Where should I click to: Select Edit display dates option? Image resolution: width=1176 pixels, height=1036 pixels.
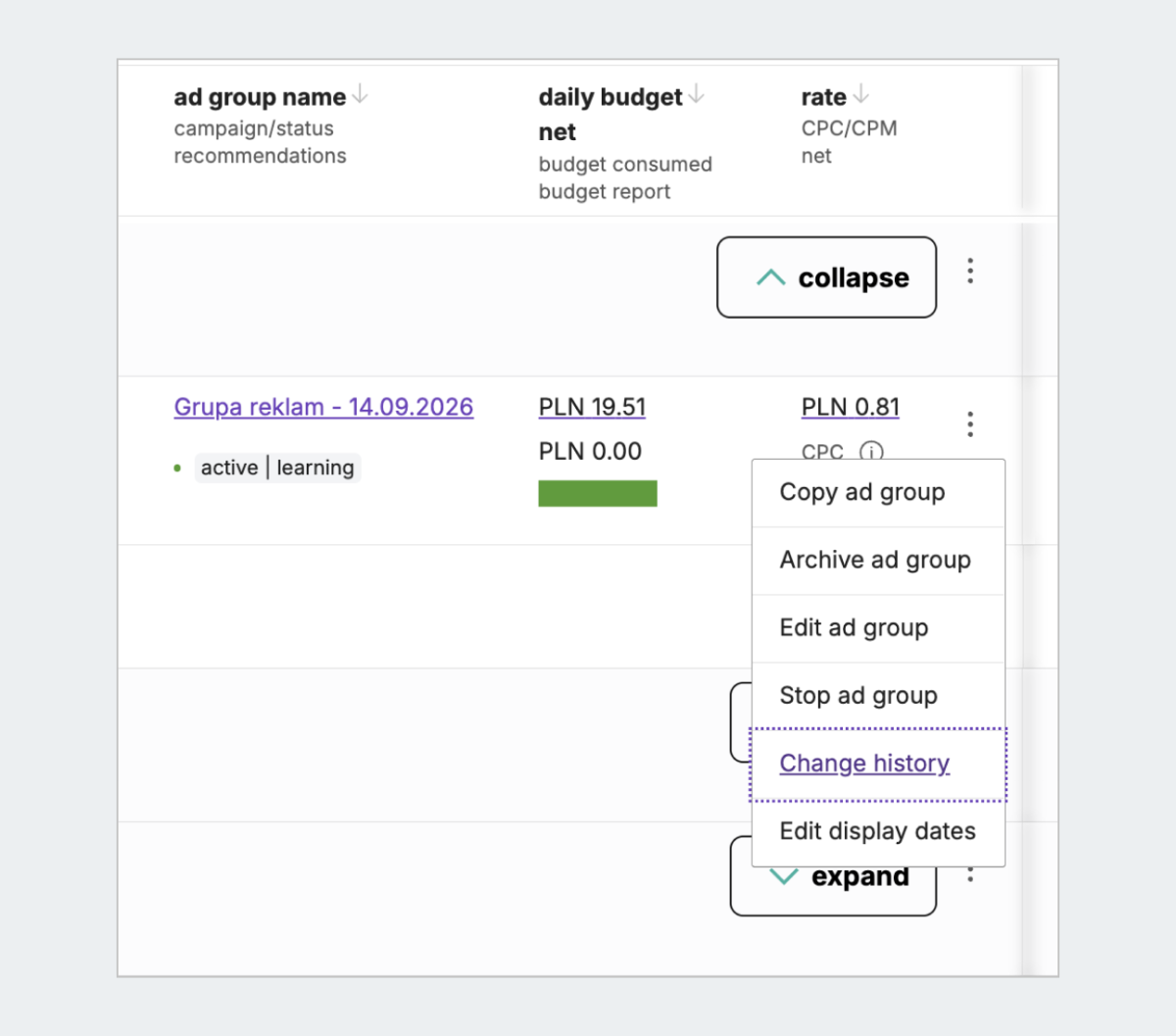pos(878,832)
